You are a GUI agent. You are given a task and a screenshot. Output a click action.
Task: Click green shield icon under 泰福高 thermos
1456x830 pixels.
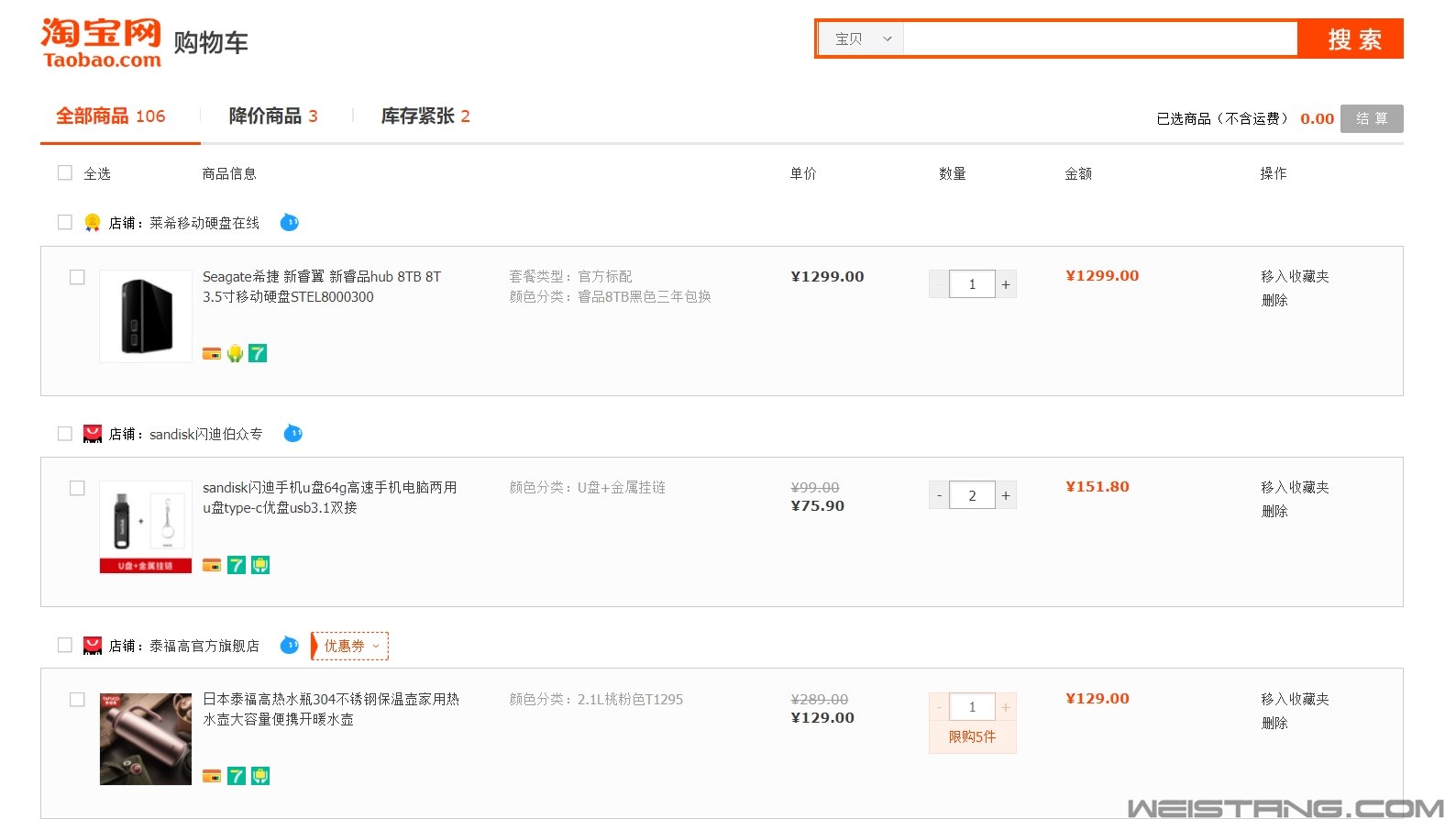pyautogui.click(x=260, y=776)
